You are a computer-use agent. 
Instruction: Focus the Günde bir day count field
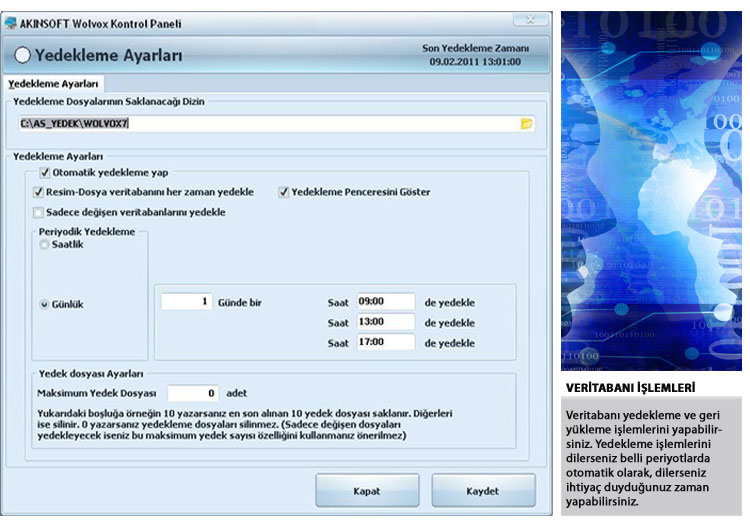point(186,302)
